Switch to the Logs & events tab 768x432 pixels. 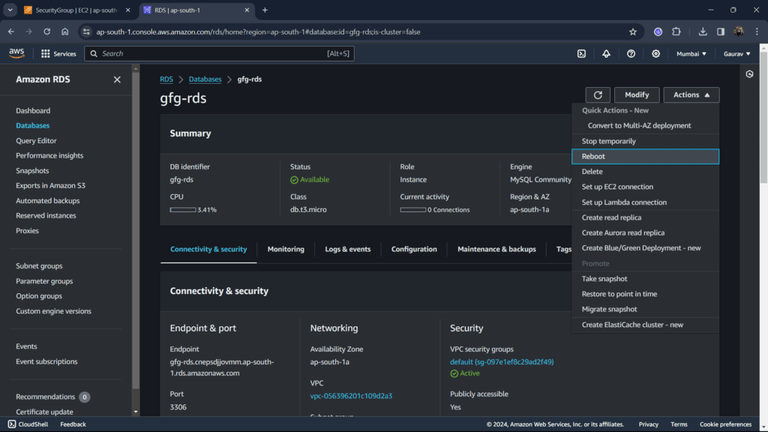pos(348,249)
